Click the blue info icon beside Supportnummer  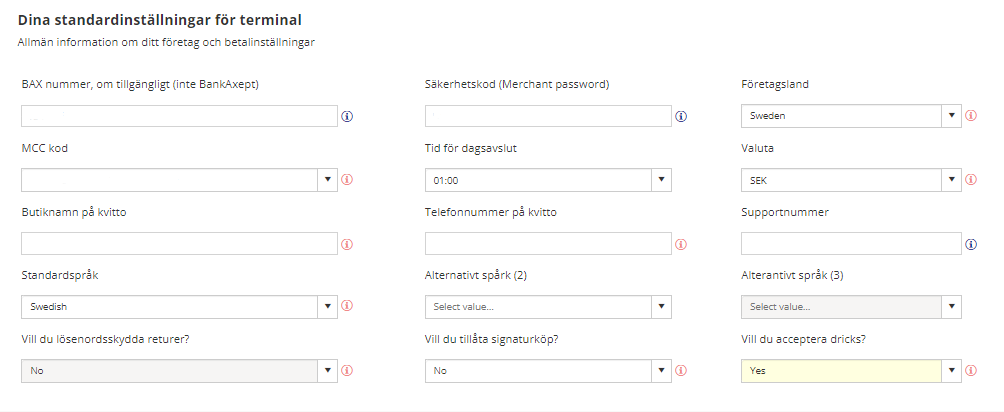[971, 244]
